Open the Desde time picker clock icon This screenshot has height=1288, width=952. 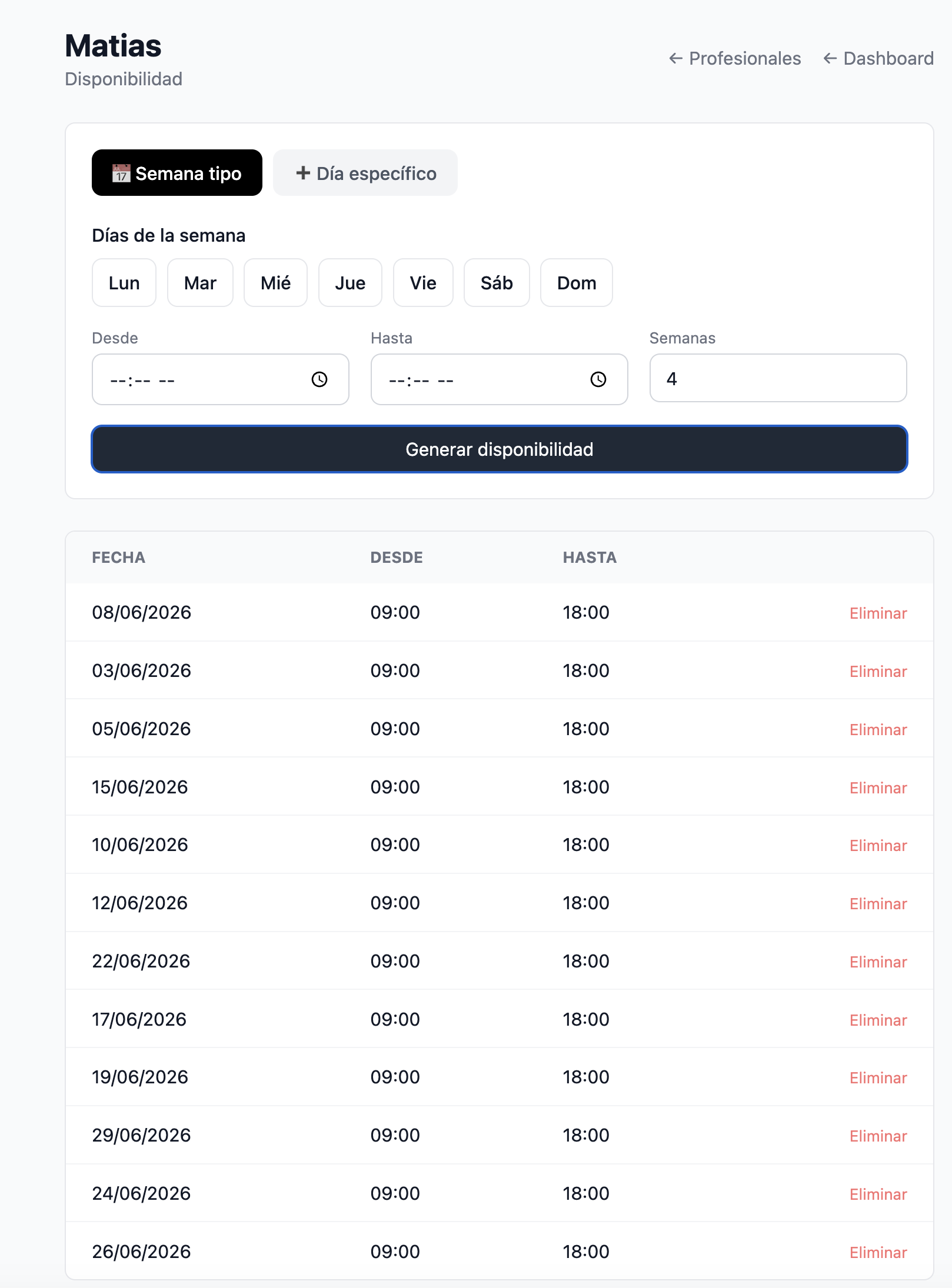(319, 379)
